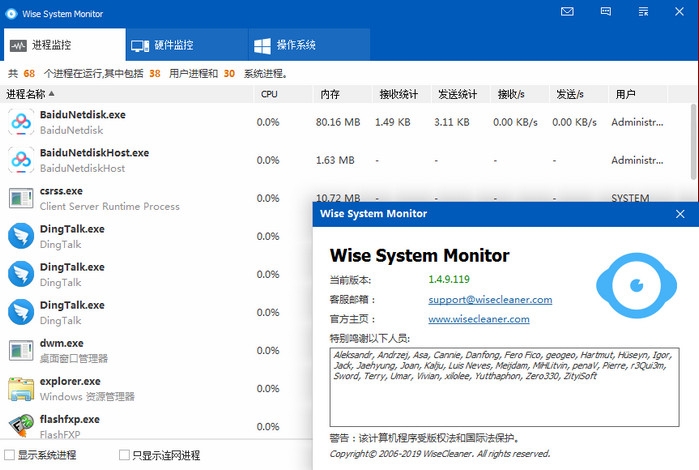This screenshot has height=470, width=699.
Task: Sort by 接收/s column header
Action: coord(520,94)
